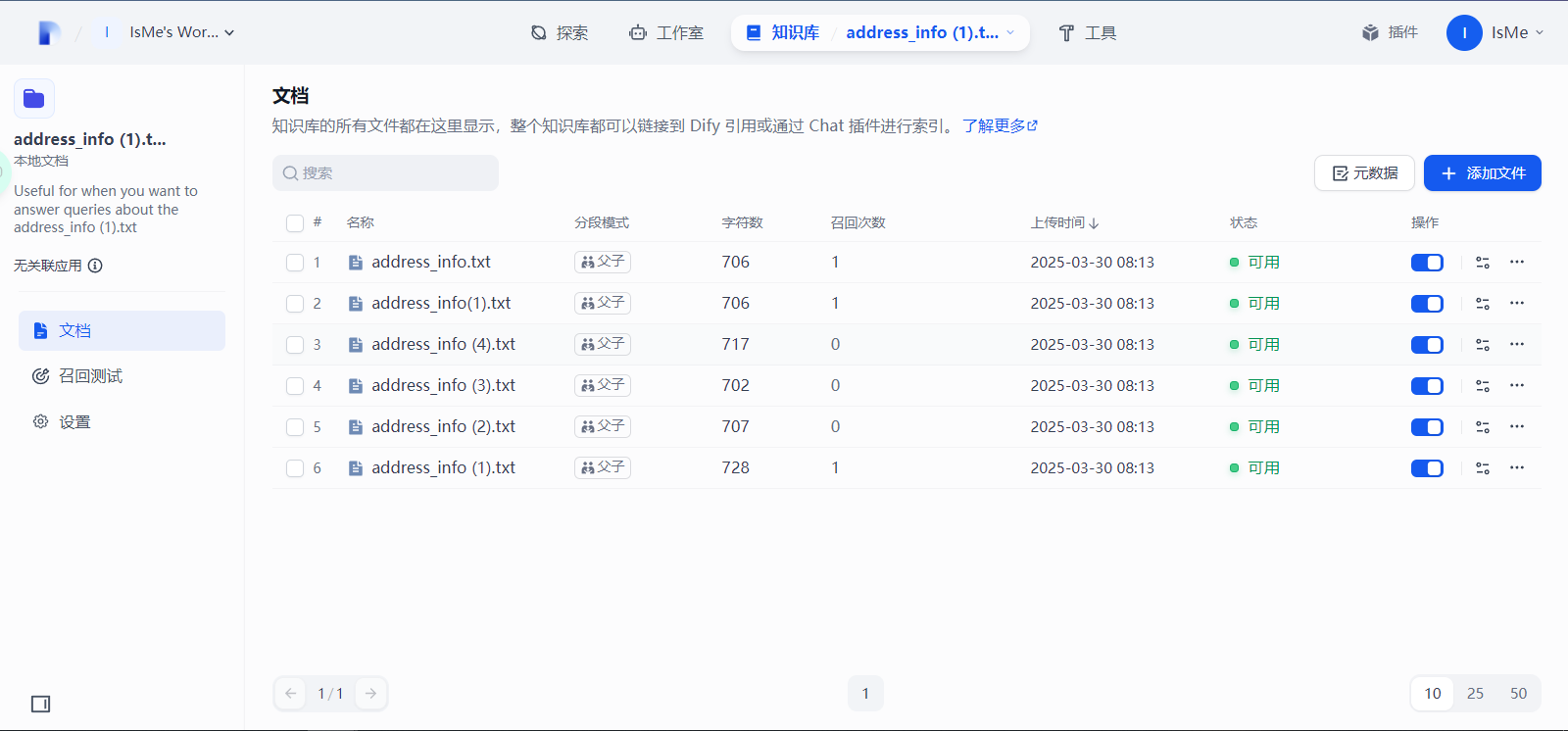Set page size to 25
Image resolution: width=1568 pixels, height=731 pixels.
click(1475, 694)
